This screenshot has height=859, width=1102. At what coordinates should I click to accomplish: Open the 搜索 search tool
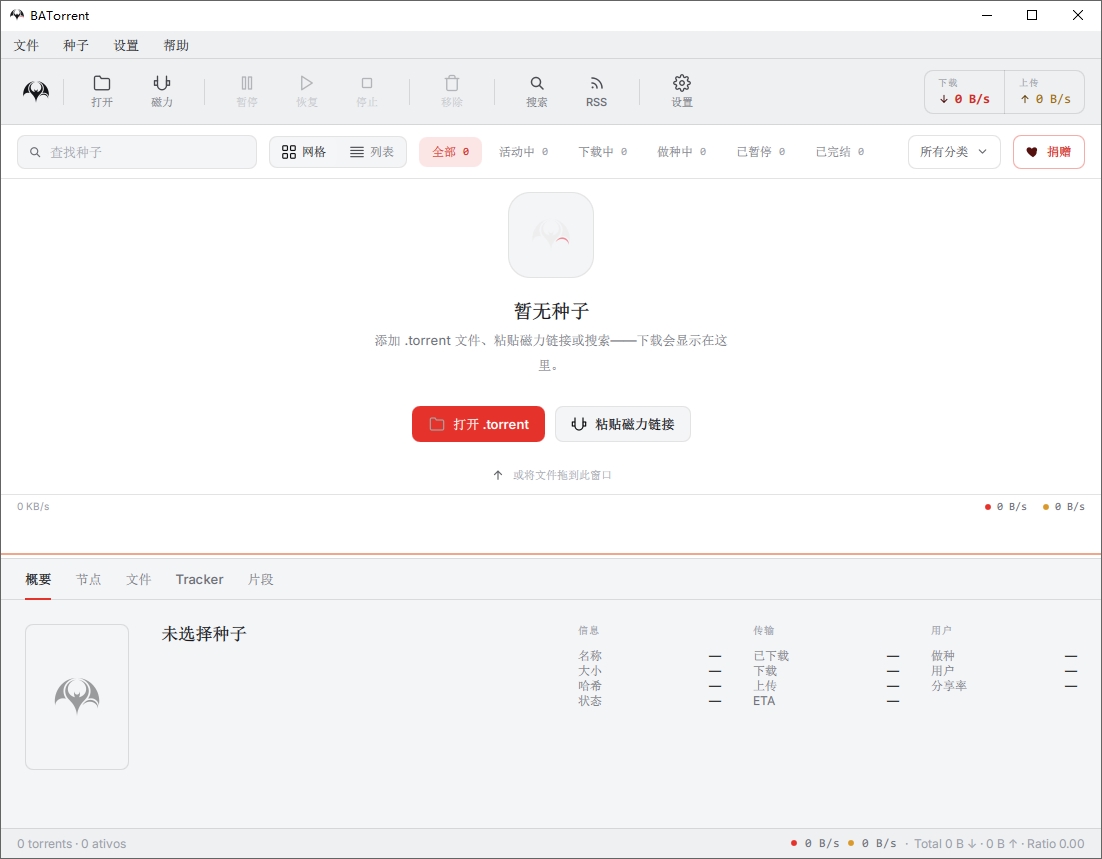[x=537, y=91]
